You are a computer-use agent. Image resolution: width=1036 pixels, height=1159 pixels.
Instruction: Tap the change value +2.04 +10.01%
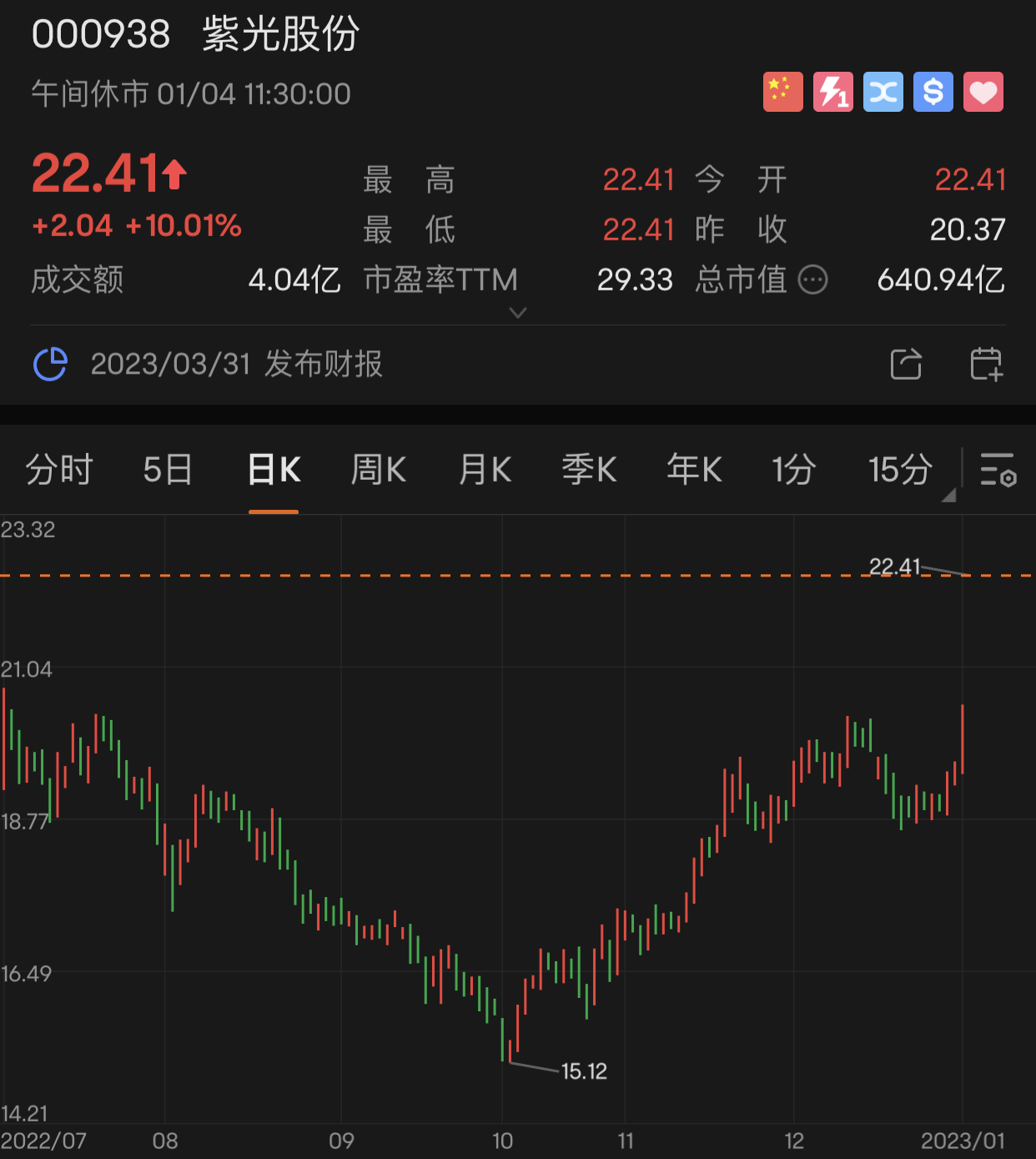click(x=137, y=225)
